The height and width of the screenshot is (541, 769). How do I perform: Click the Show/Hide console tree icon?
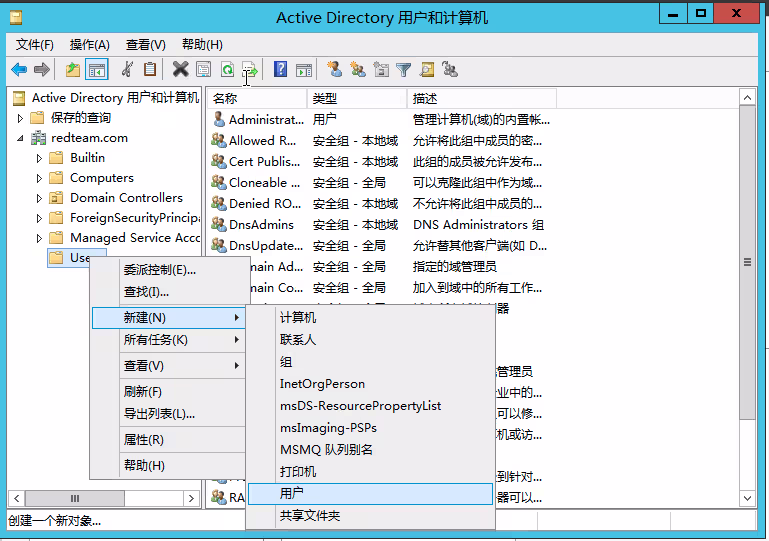(97, 69)
